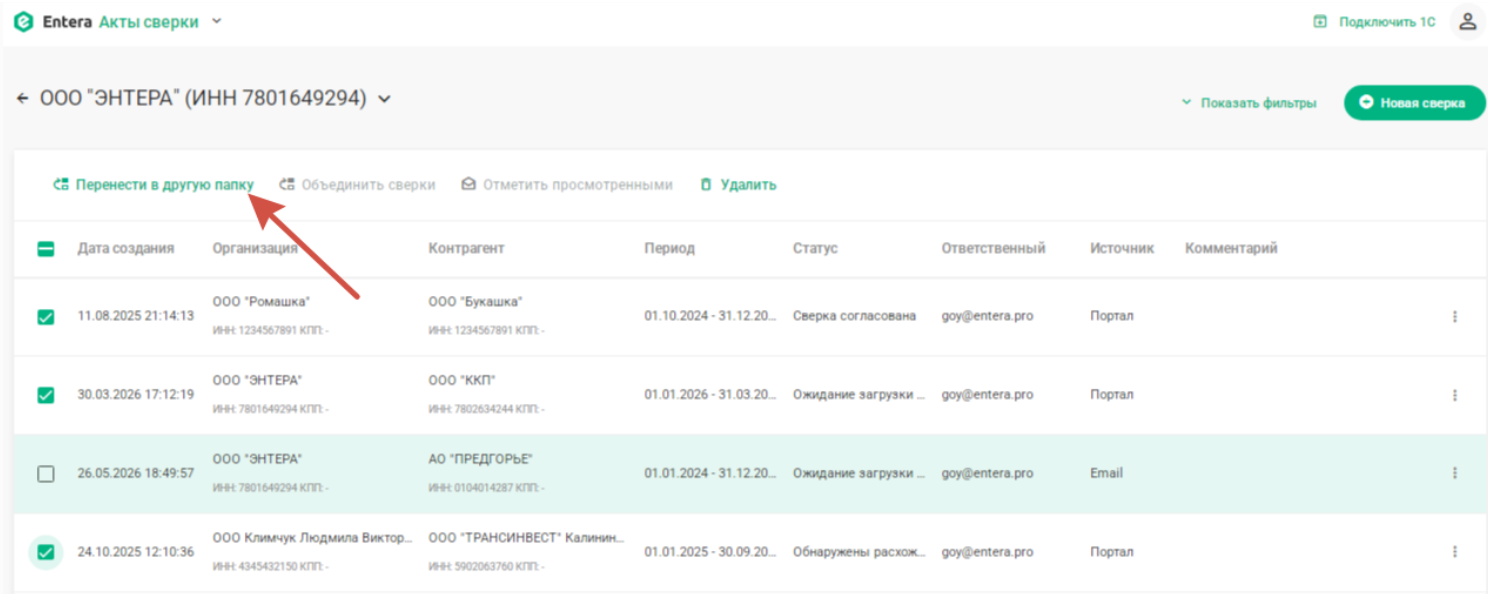
Task: Uncheck the ООО "Ромашка" row checkbox
Action: click(x=46, y=317)
